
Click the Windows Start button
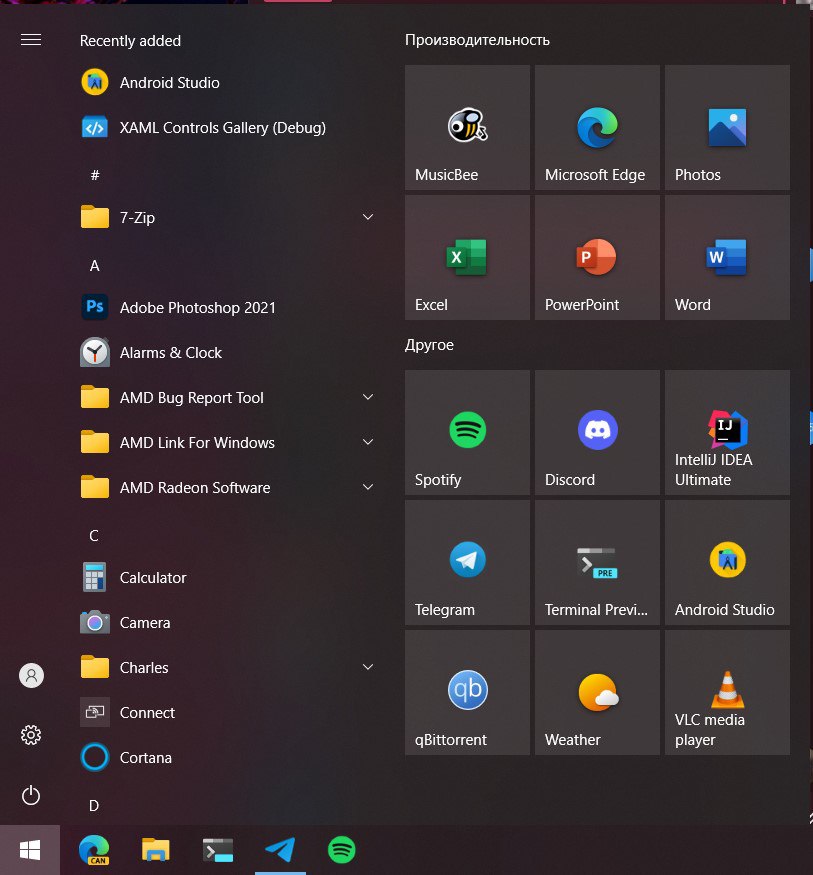tap(30, 850)
